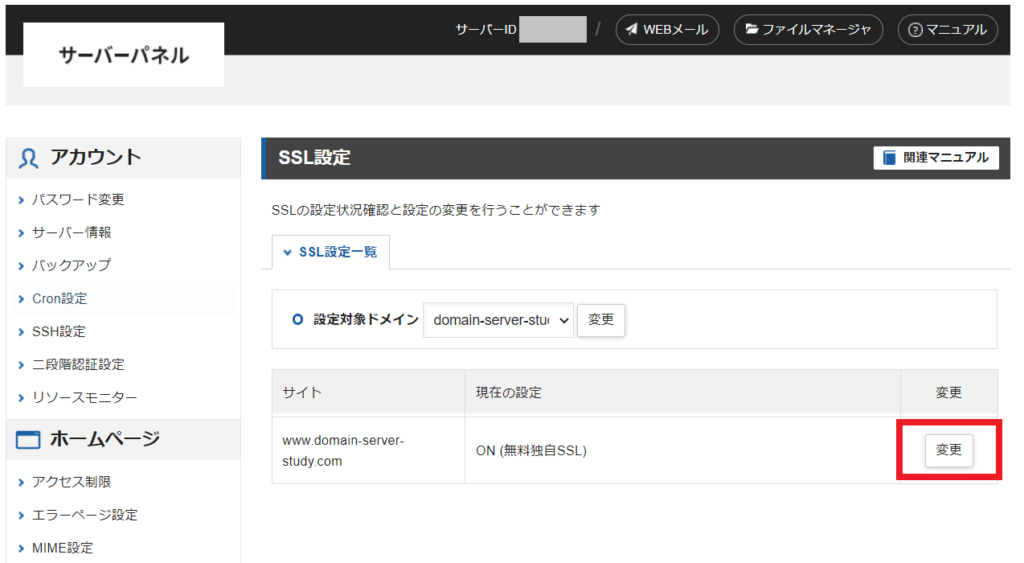Open サーバー情報 in the sidebar
Viewport: 1024px width, 563px height.
(72, 233)
